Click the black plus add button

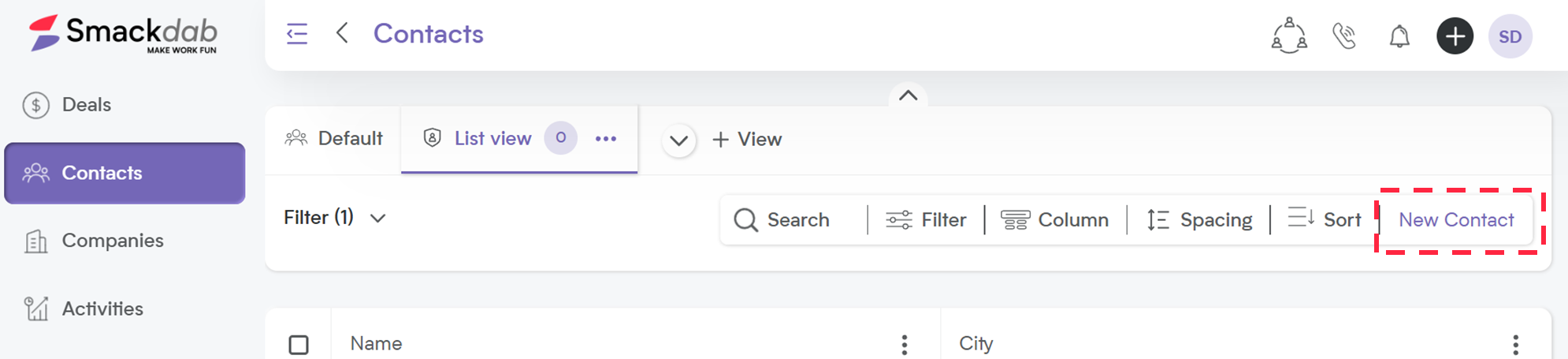point(1455,36)
